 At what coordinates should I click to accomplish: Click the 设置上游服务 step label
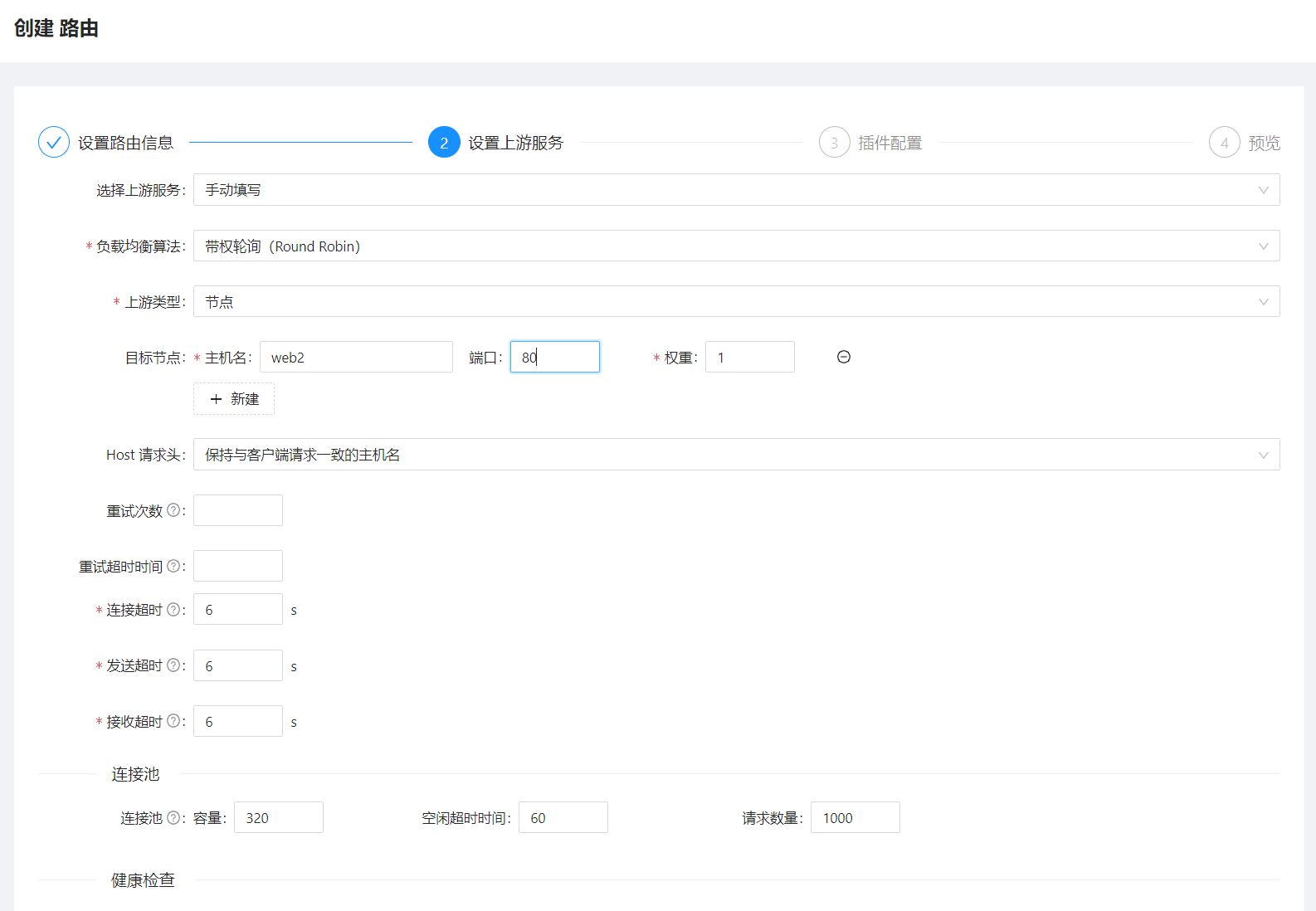[x=515, y=143]
